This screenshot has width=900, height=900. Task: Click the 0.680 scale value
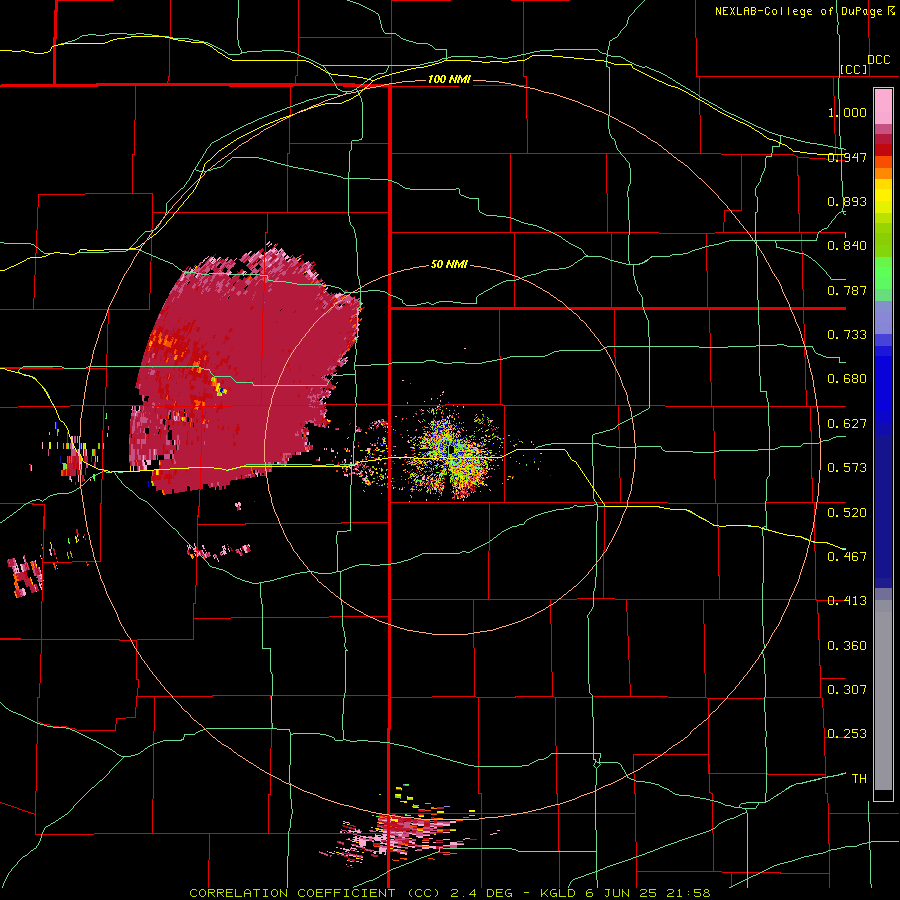point(847,379)
